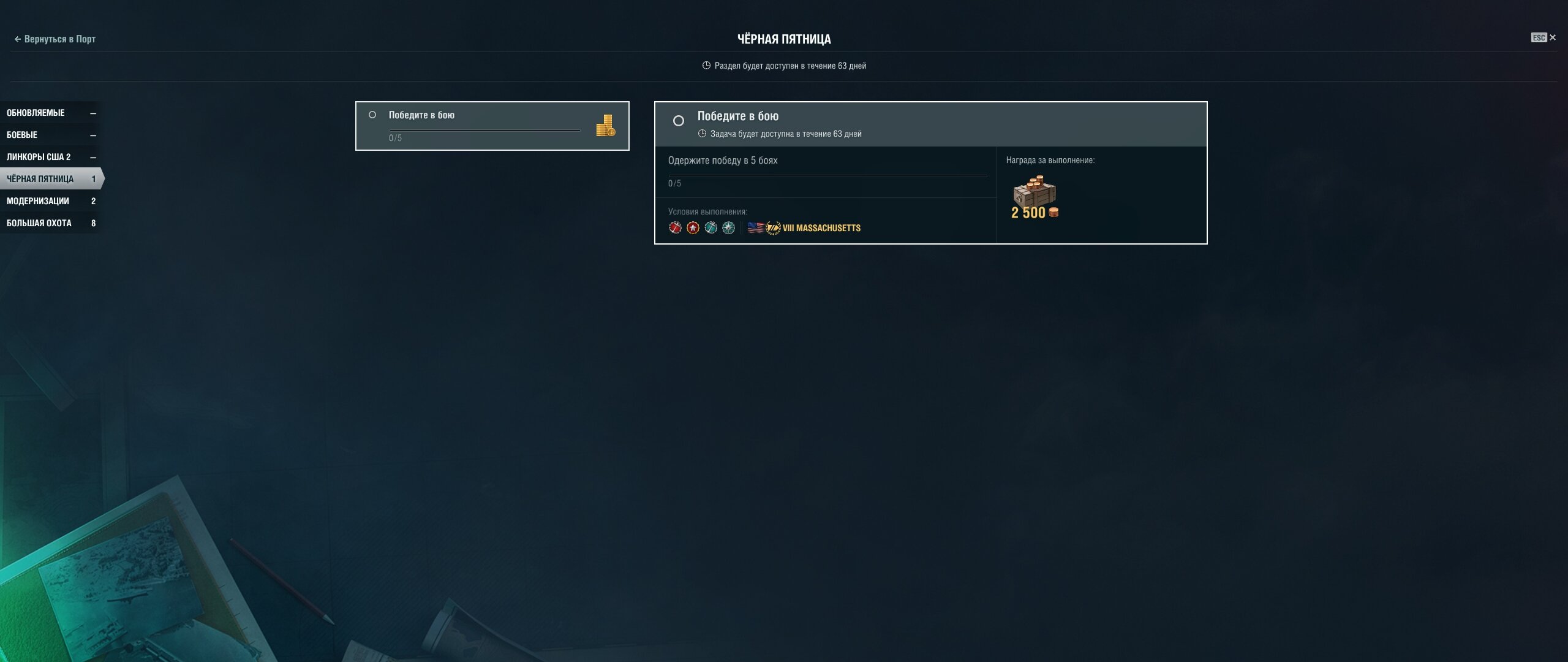This screenshot has width=1568, height=662.
Task: Click the coal crate reward icon
Action: pyautogui.click(x=1035, y=192)
